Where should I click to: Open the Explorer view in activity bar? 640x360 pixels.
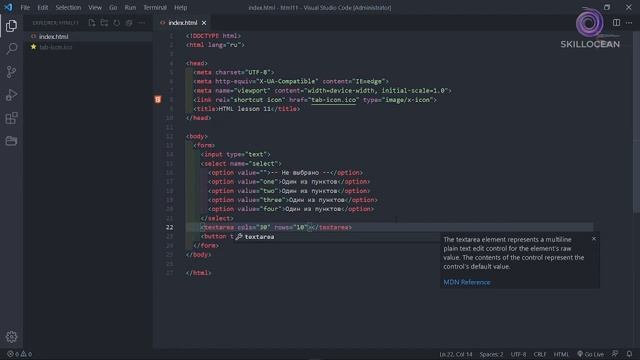click(11, 26)
